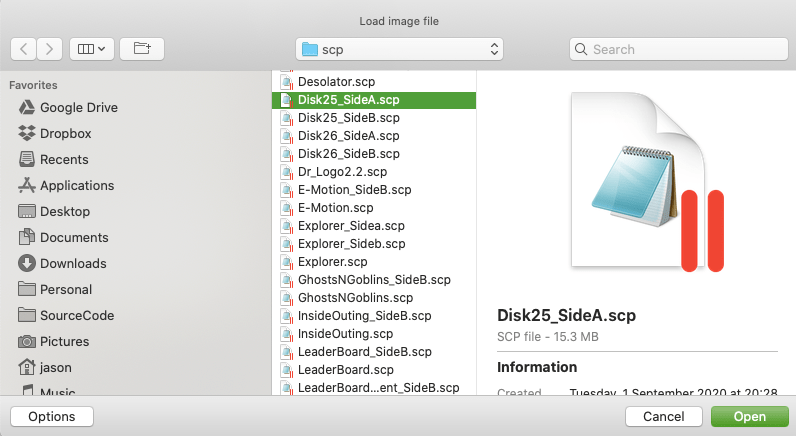Click the back navigation arrow
The height and width of the screenshot is (436, 796).
24,48
